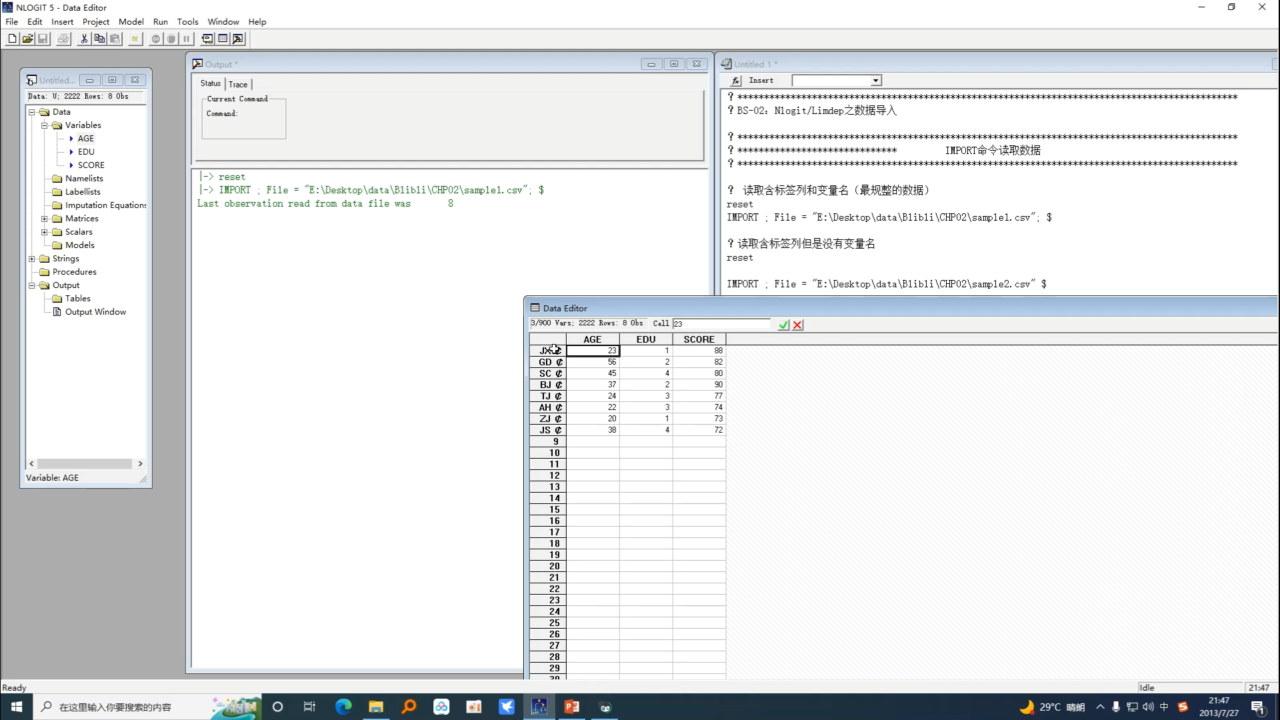Image resolution: width=1280 pixels, height=720 pixels.
Task: Click the grey round Run toolbar icon
Action: [156, 39]
